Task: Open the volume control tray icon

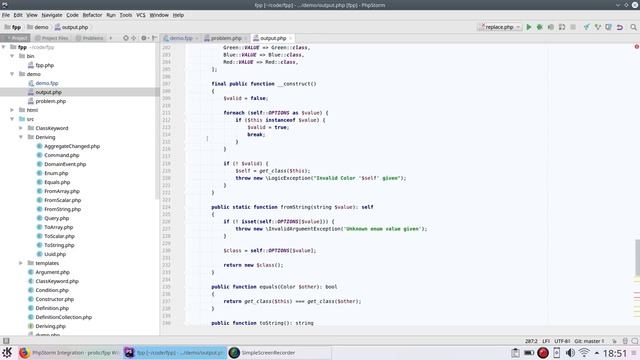Action: coord(570,353)
